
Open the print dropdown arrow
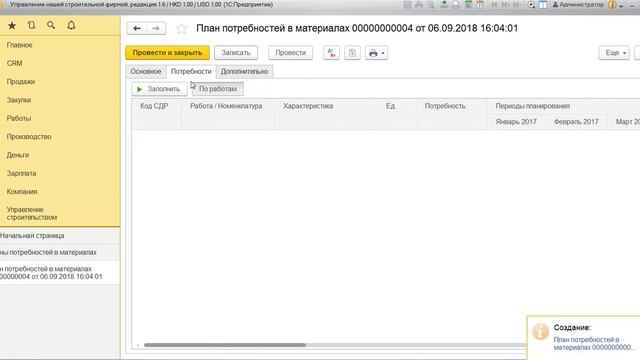(x=383, y=53)
